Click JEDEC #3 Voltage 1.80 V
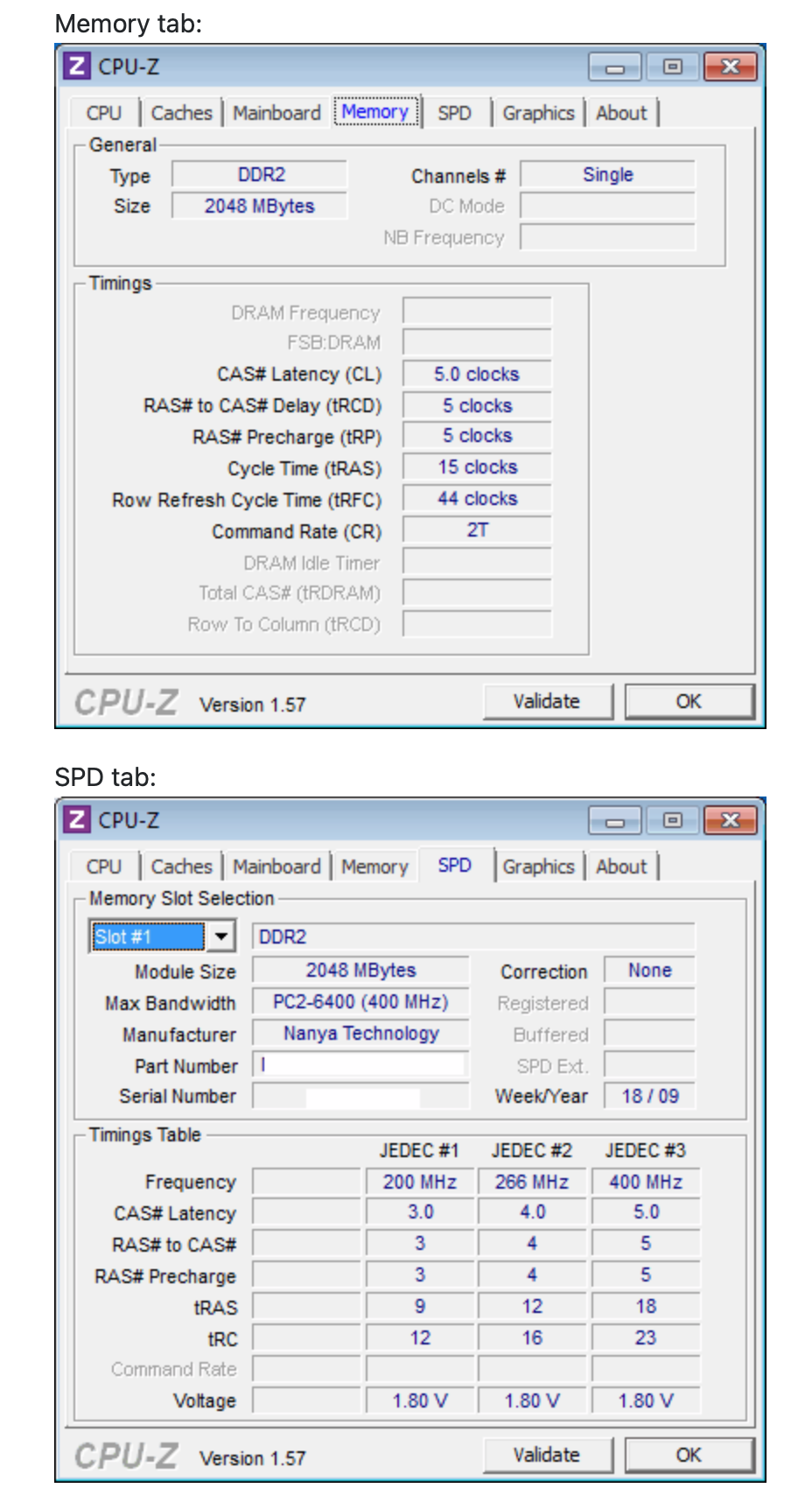The image size is (812, 1509). (x=646, y=1400)
